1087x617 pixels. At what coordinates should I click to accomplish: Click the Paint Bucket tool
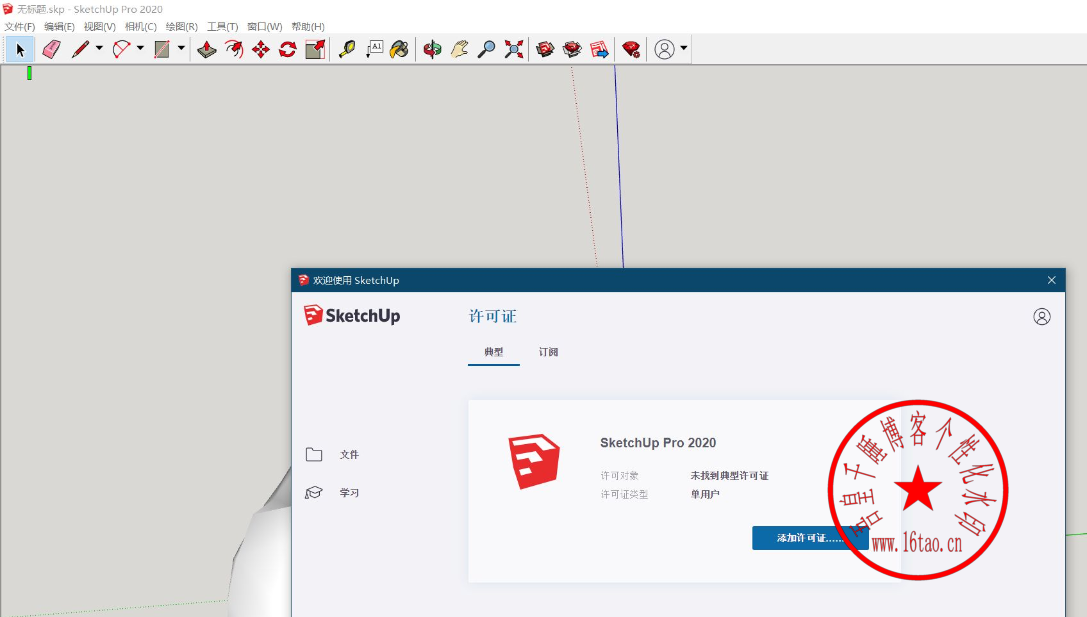[x=399, y=49]
